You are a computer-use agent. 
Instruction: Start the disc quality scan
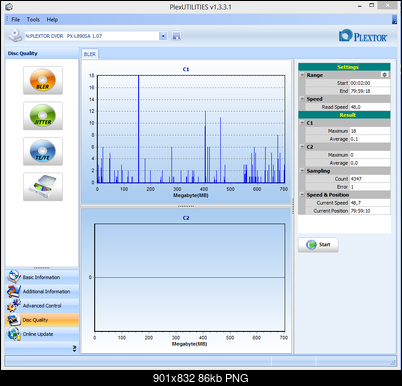[318, 245]
